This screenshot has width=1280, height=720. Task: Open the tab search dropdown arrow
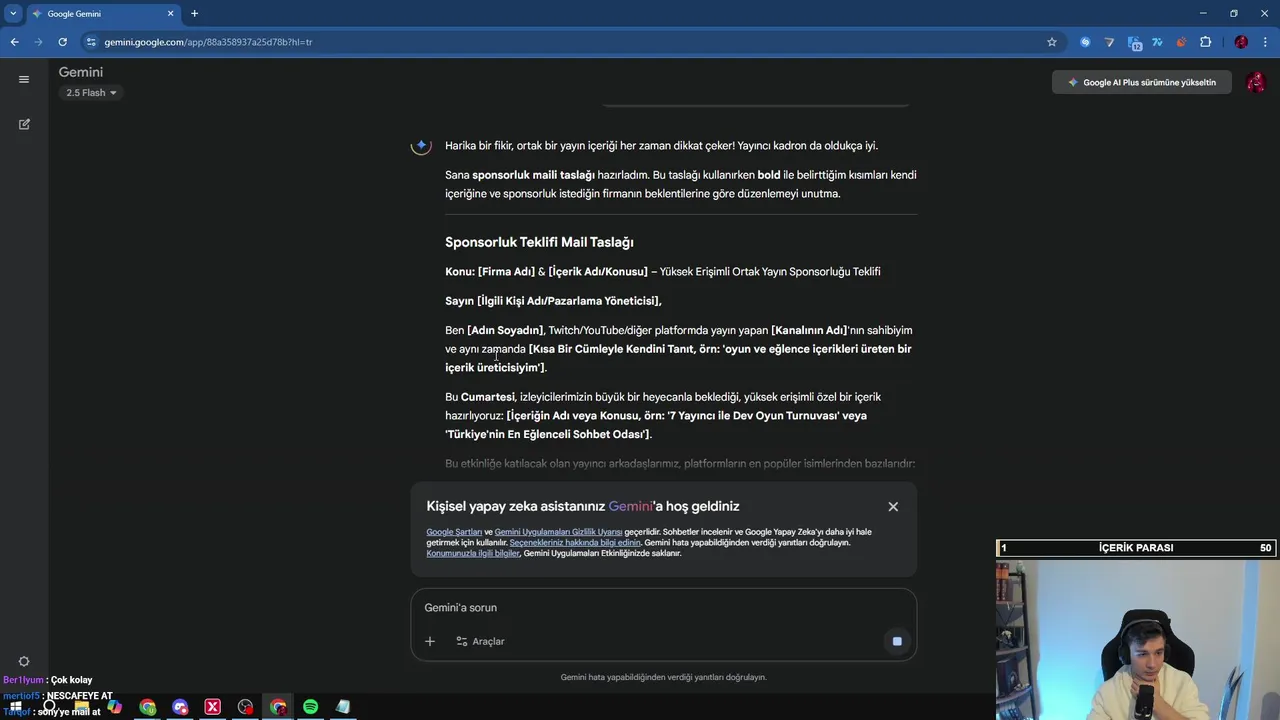point(13,13)
